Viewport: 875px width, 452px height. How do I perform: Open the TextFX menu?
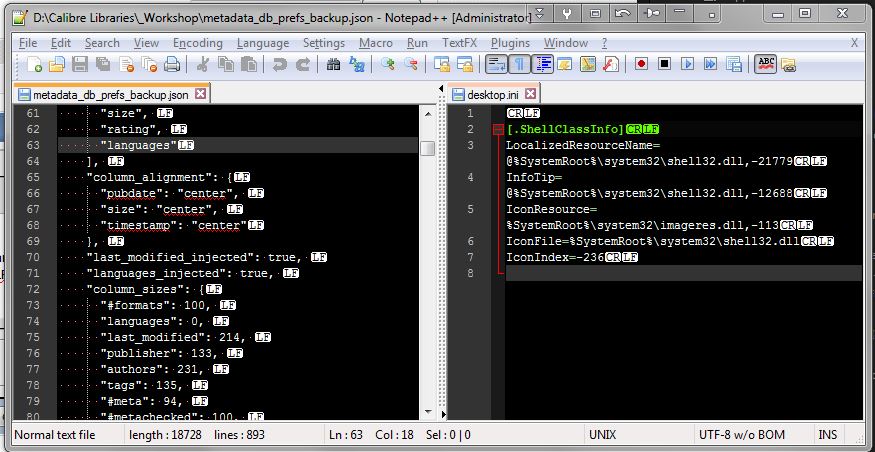[460, 43]
